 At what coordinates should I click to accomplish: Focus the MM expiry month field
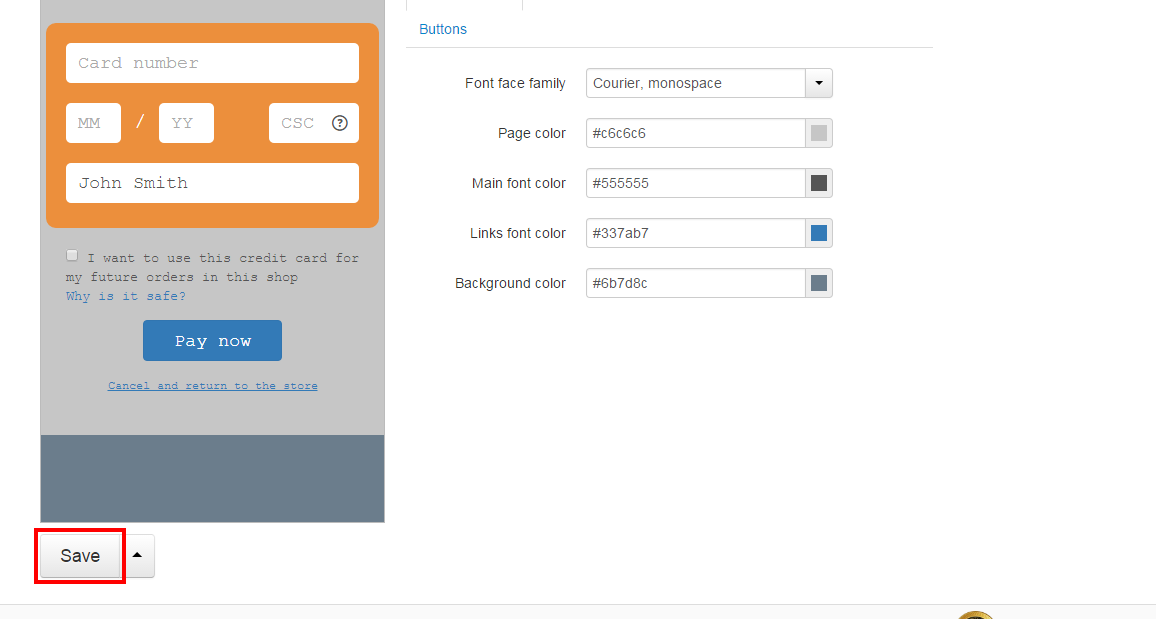(x=94, y=123)
